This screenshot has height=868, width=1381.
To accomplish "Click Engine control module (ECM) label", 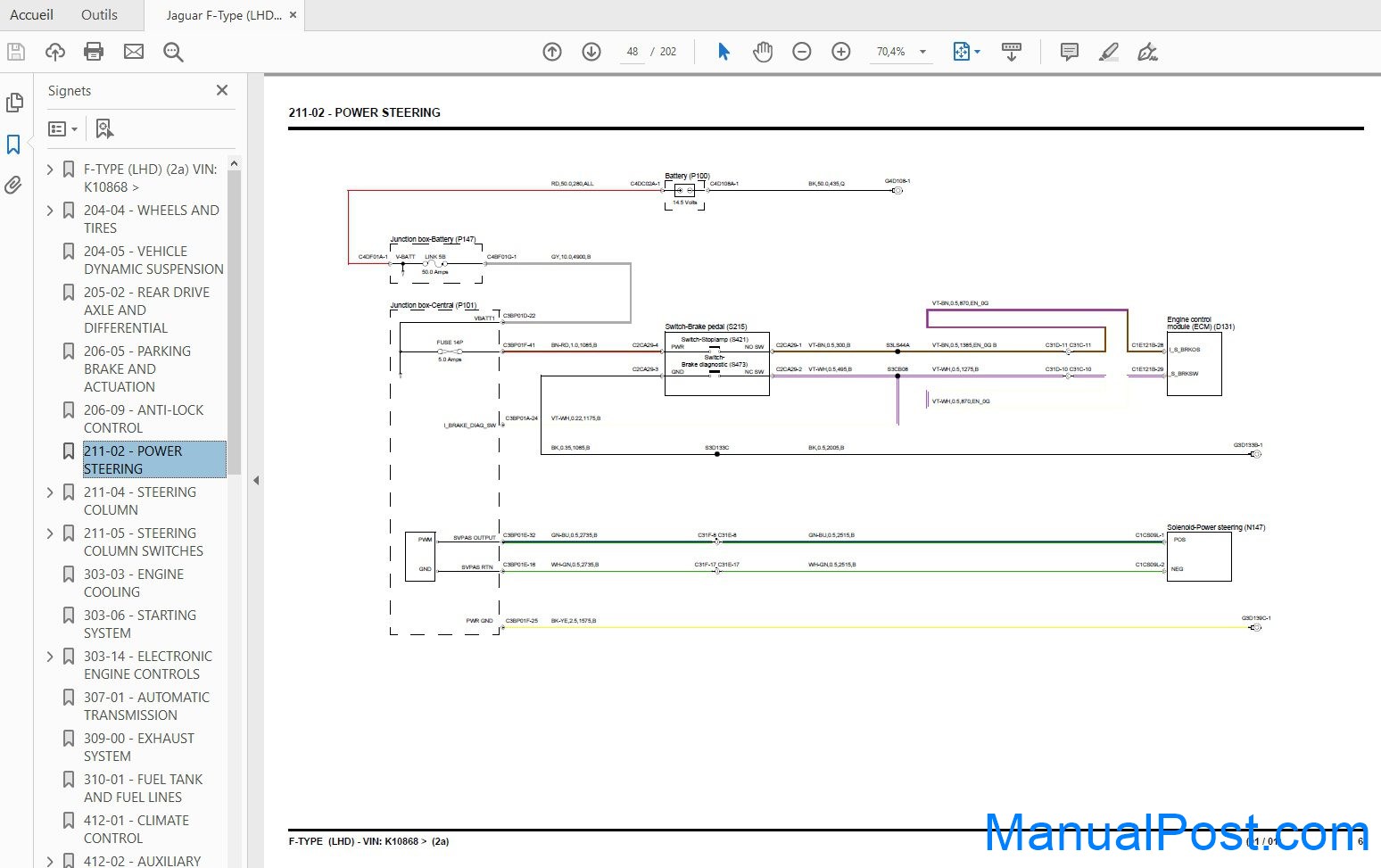I will tap(1201, 323).
